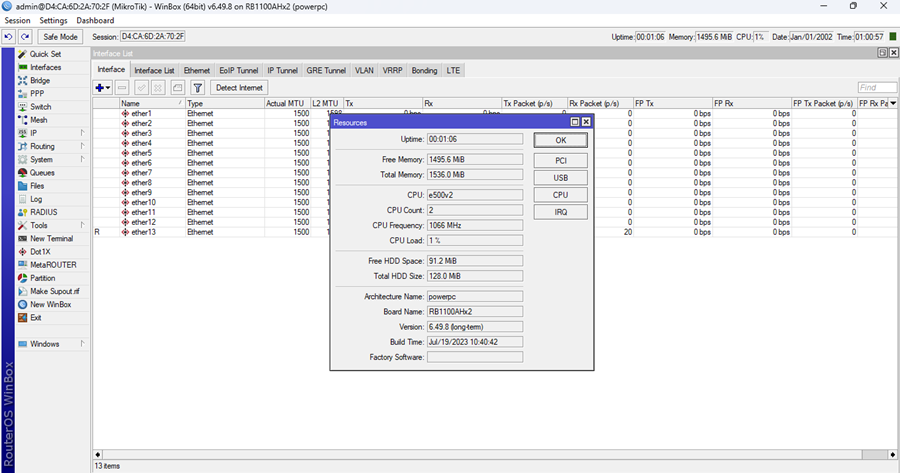Switch to the VLAN tab
The image size is (900, 473).
pyautogui.click(x=364, y=71)
